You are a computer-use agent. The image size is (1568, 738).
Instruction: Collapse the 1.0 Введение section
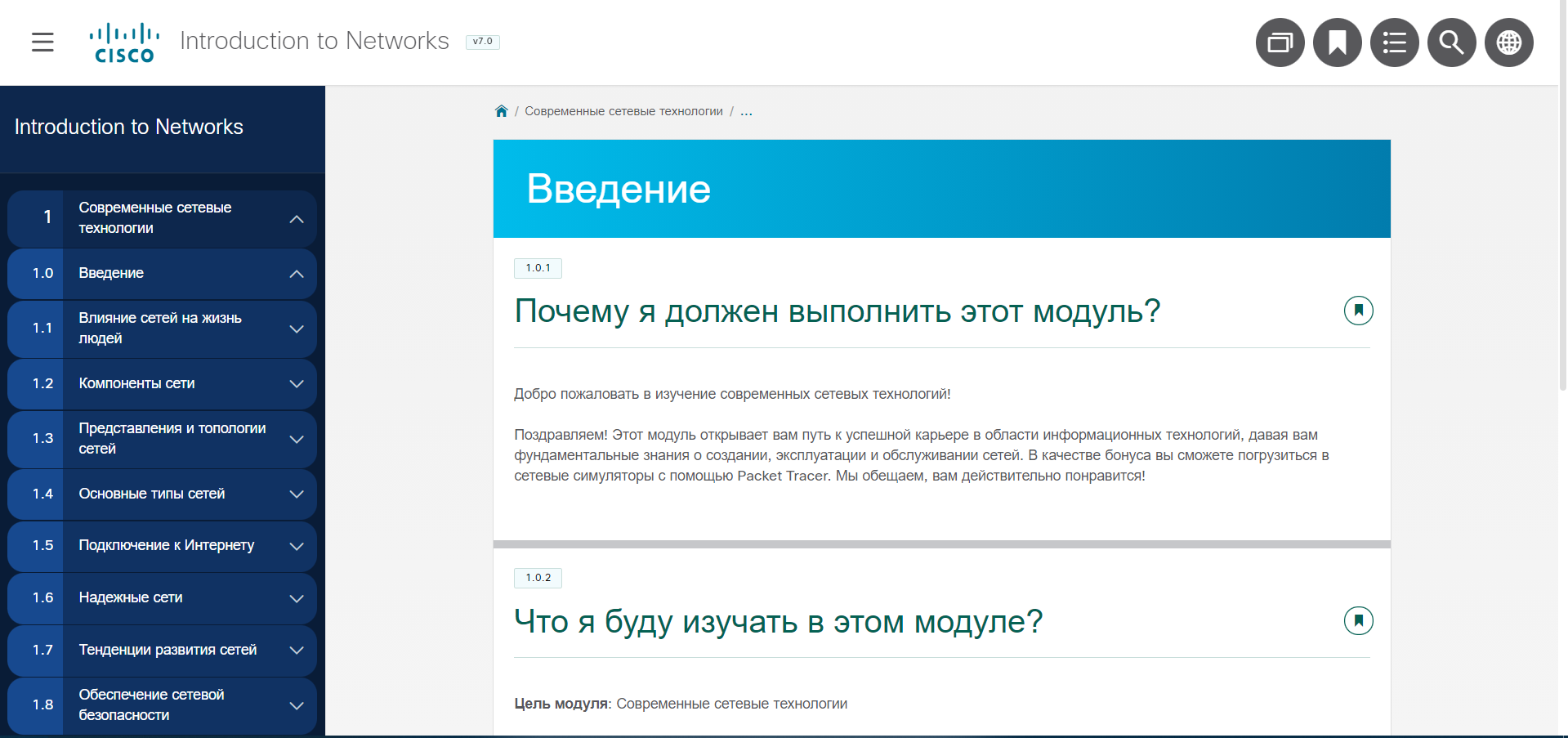297,274
